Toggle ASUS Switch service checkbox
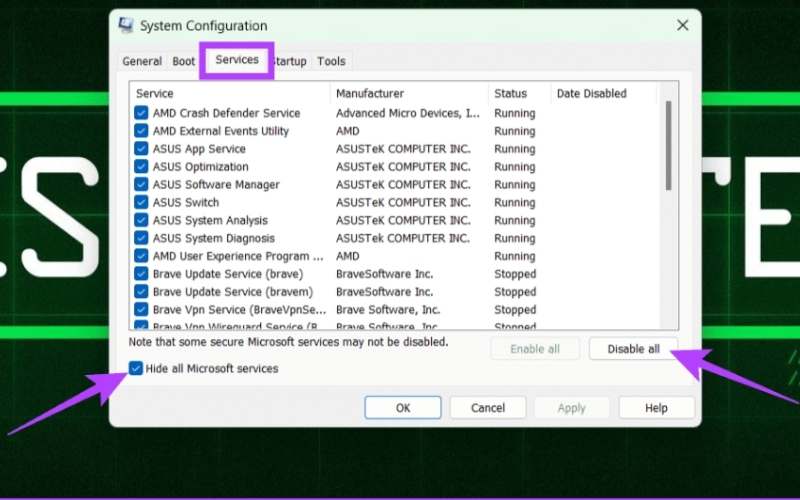Image resolution: width=800 pixels, height=500 pixels. (141, 202)
